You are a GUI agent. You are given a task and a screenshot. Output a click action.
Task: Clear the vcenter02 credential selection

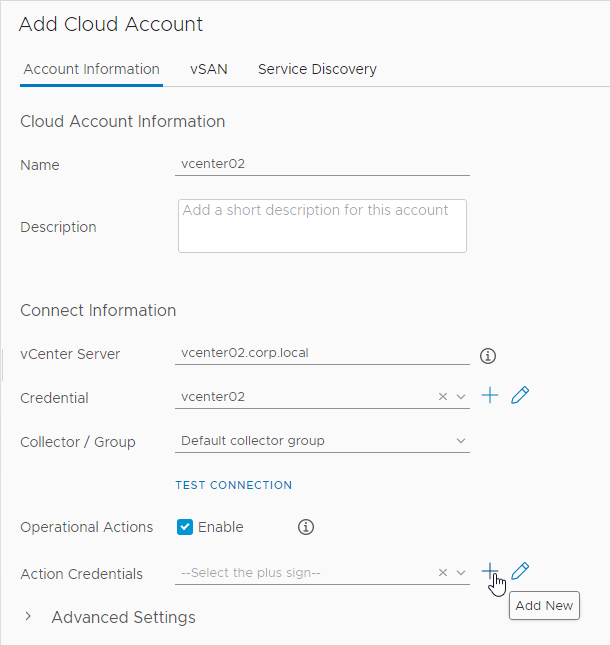pyautogui.click(x=443, y=397)
